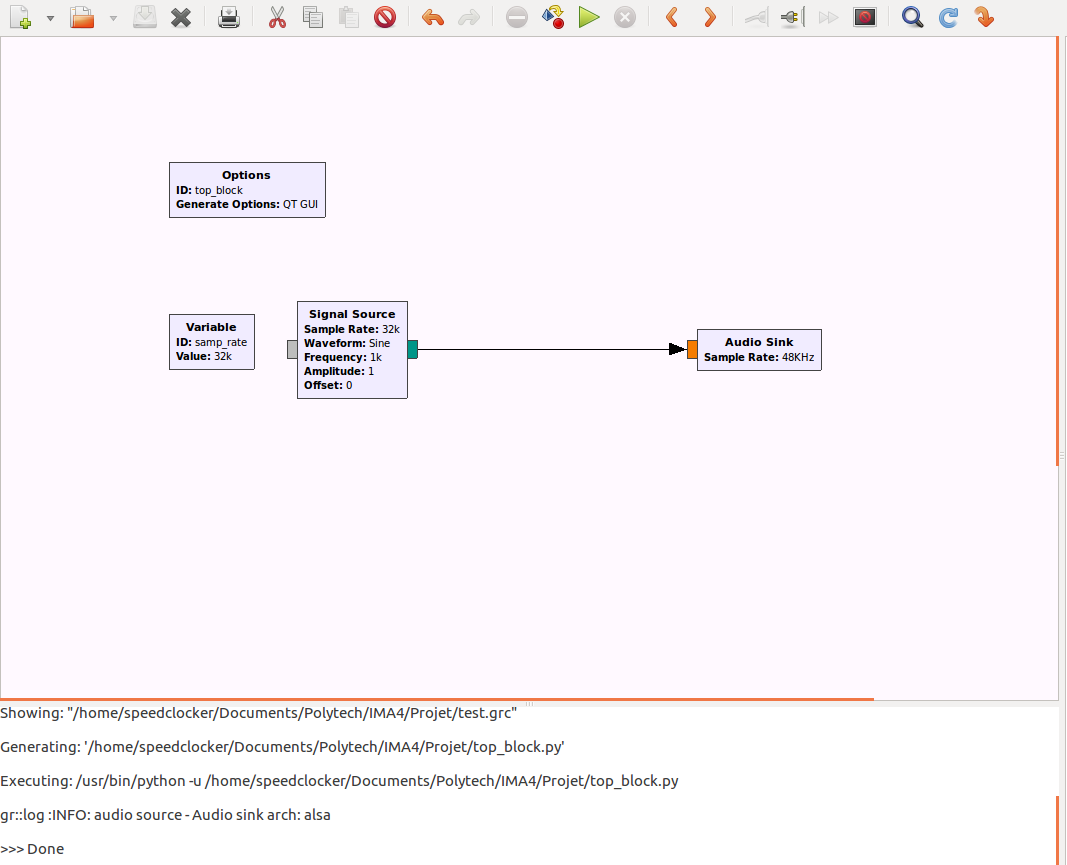Close the current flowgraph with X icon
Screen dimensions: 1067x865
pos(181,17)
